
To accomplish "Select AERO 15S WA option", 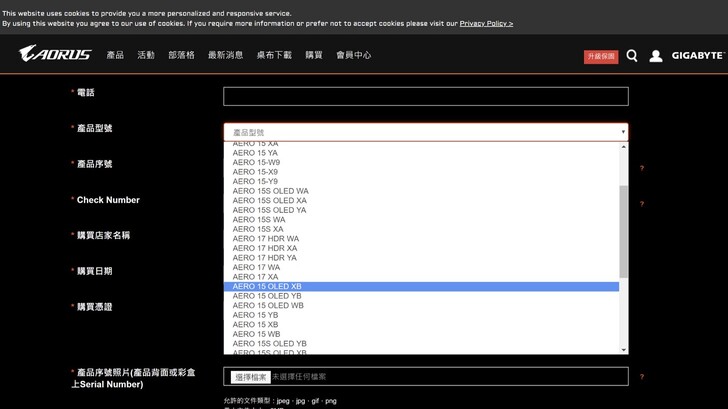I will tap(421, 220).
